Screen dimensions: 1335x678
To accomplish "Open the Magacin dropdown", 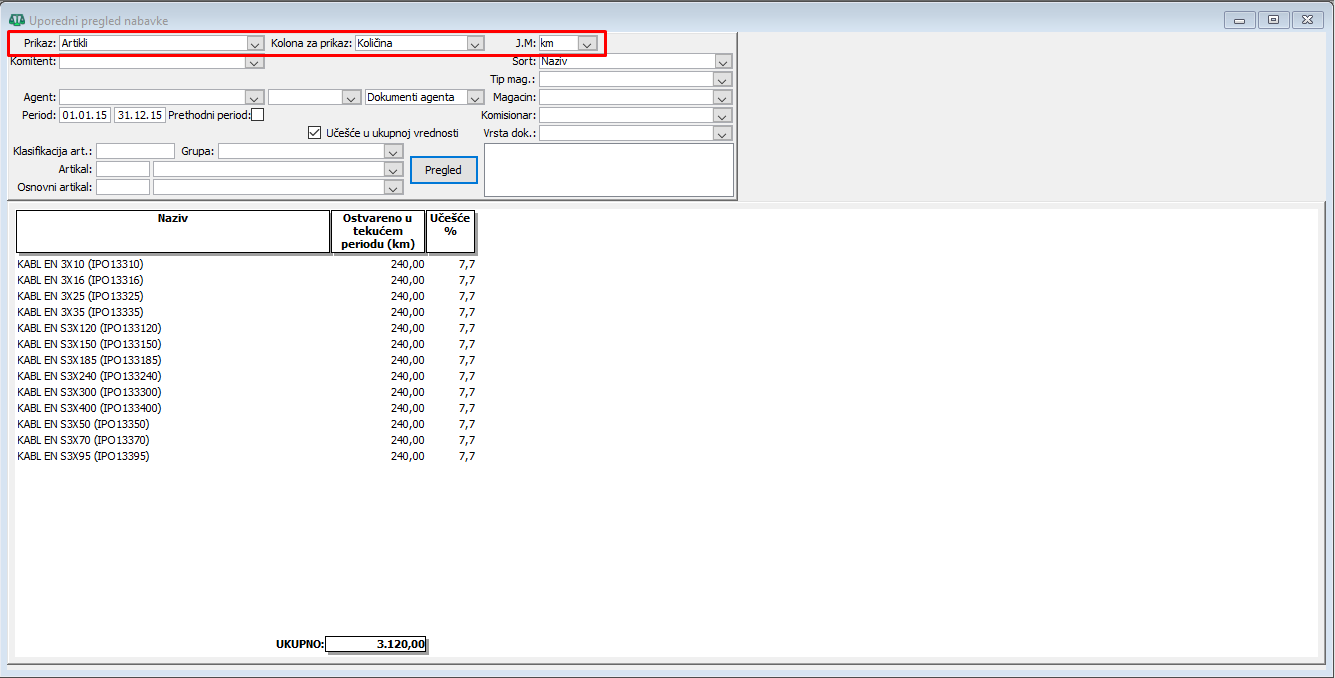I will click(x=723, y=98).
